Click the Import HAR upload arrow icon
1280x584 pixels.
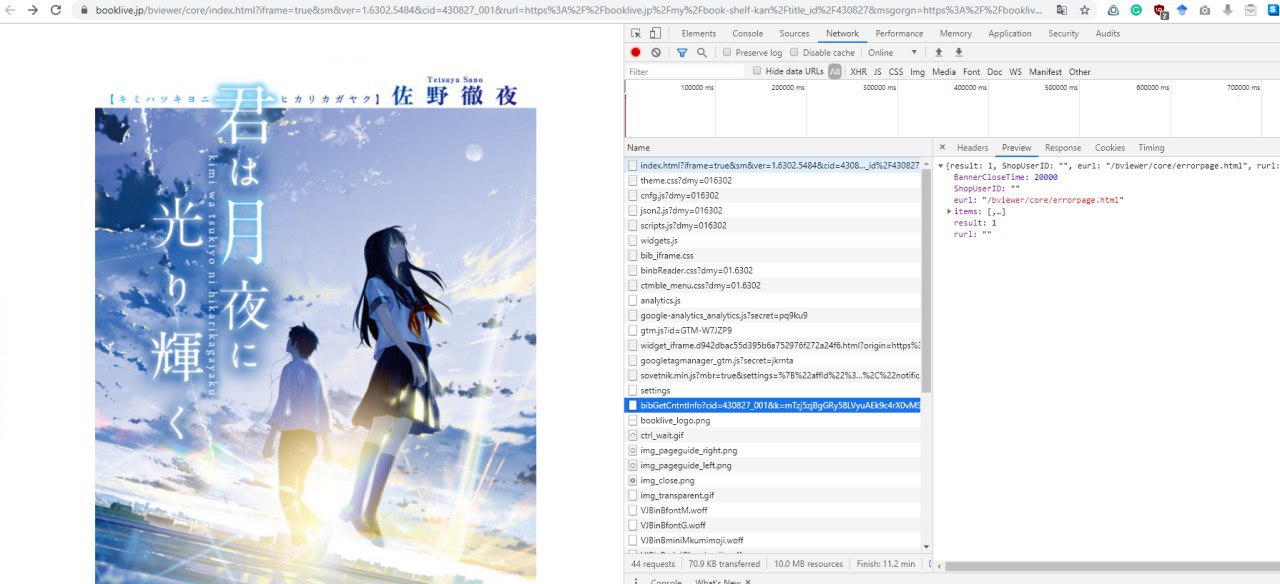[938, 52]
